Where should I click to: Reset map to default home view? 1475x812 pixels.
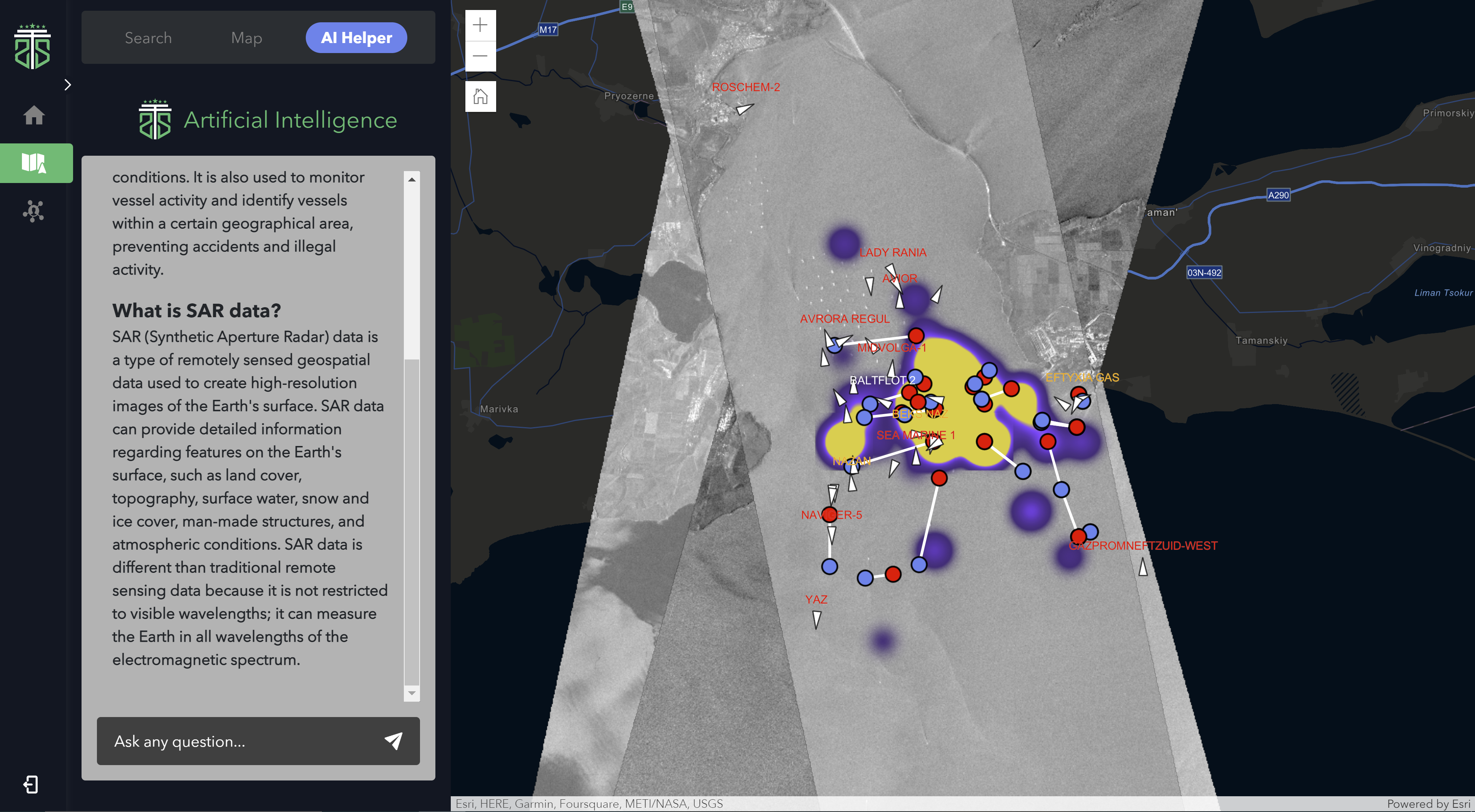[x=480, y=96]
